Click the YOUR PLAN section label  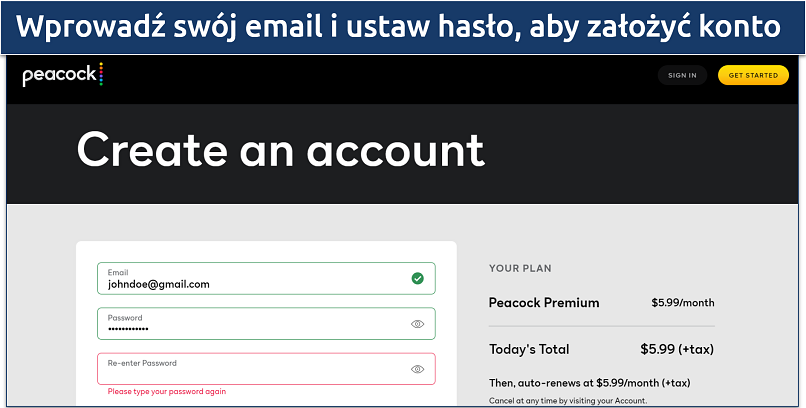520,268
